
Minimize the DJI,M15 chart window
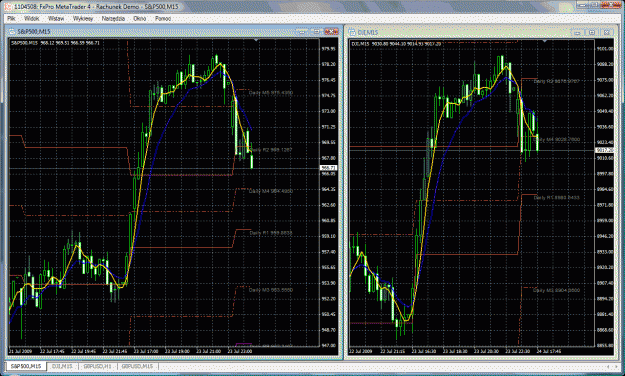pyautogui.click(x=577, y=32)
